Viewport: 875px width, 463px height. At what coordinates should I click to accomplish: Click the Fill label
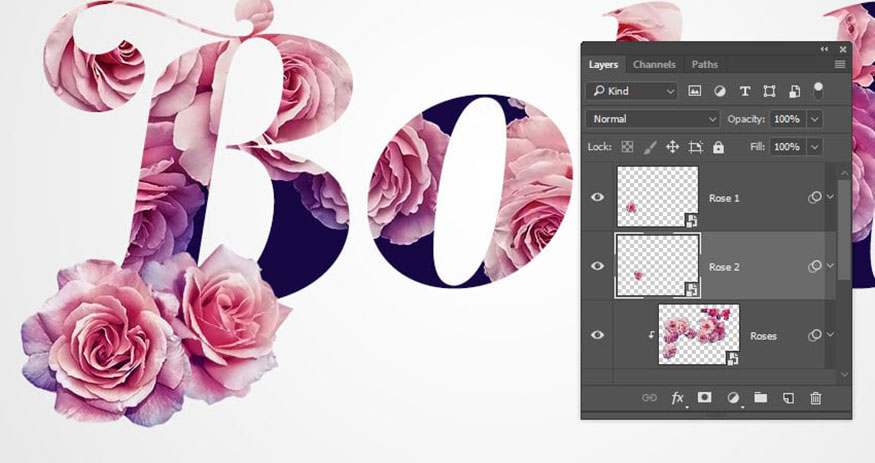[x=757, y=147]
